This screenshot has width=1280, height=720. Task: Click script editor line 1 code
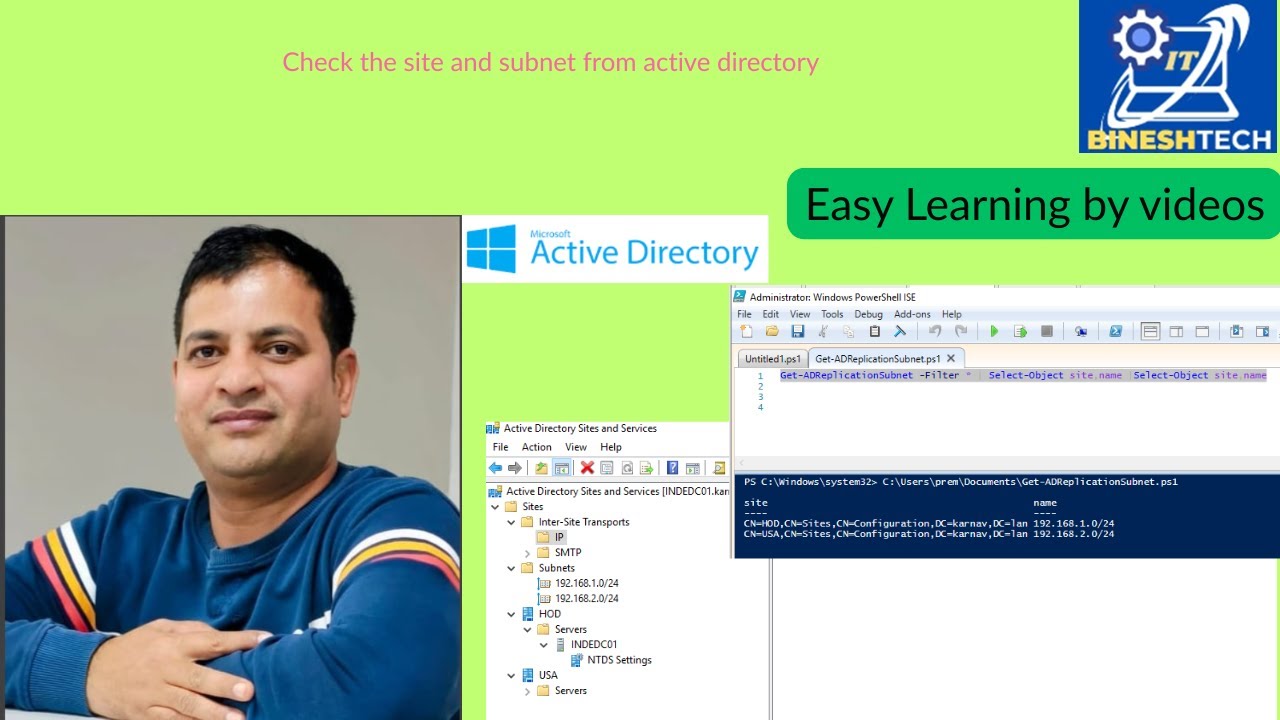coord(1023,375)
